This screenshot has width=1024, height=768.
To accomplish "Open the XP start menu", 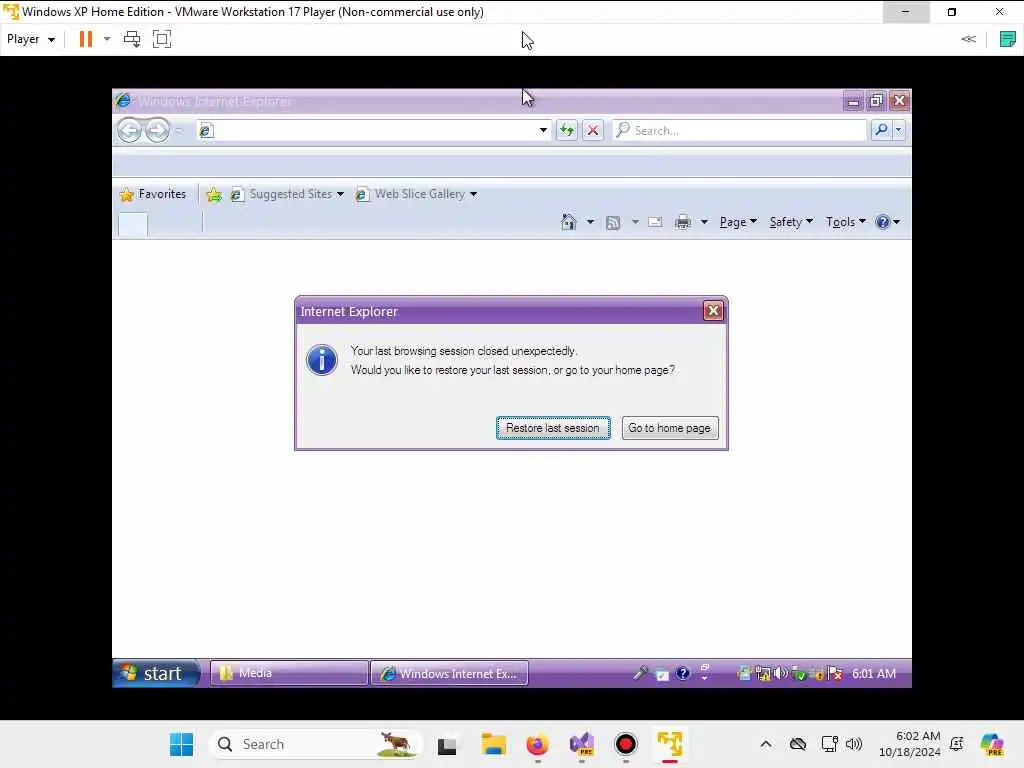I will click(x=155, y=673).
